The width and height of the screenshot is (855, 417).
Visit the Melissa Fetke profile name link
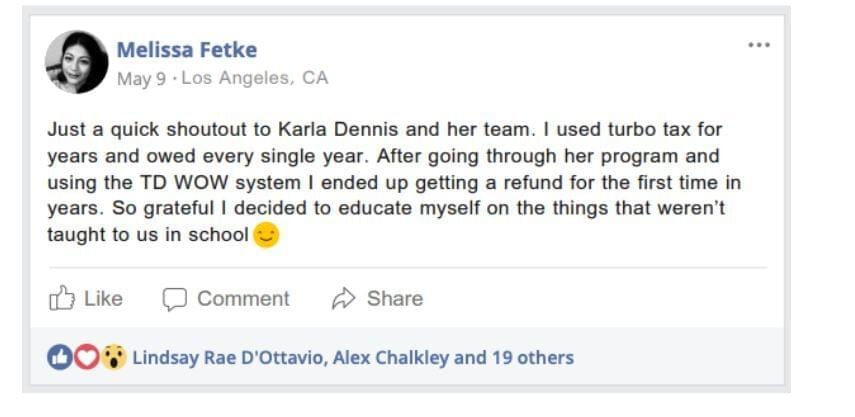[187, 49]
